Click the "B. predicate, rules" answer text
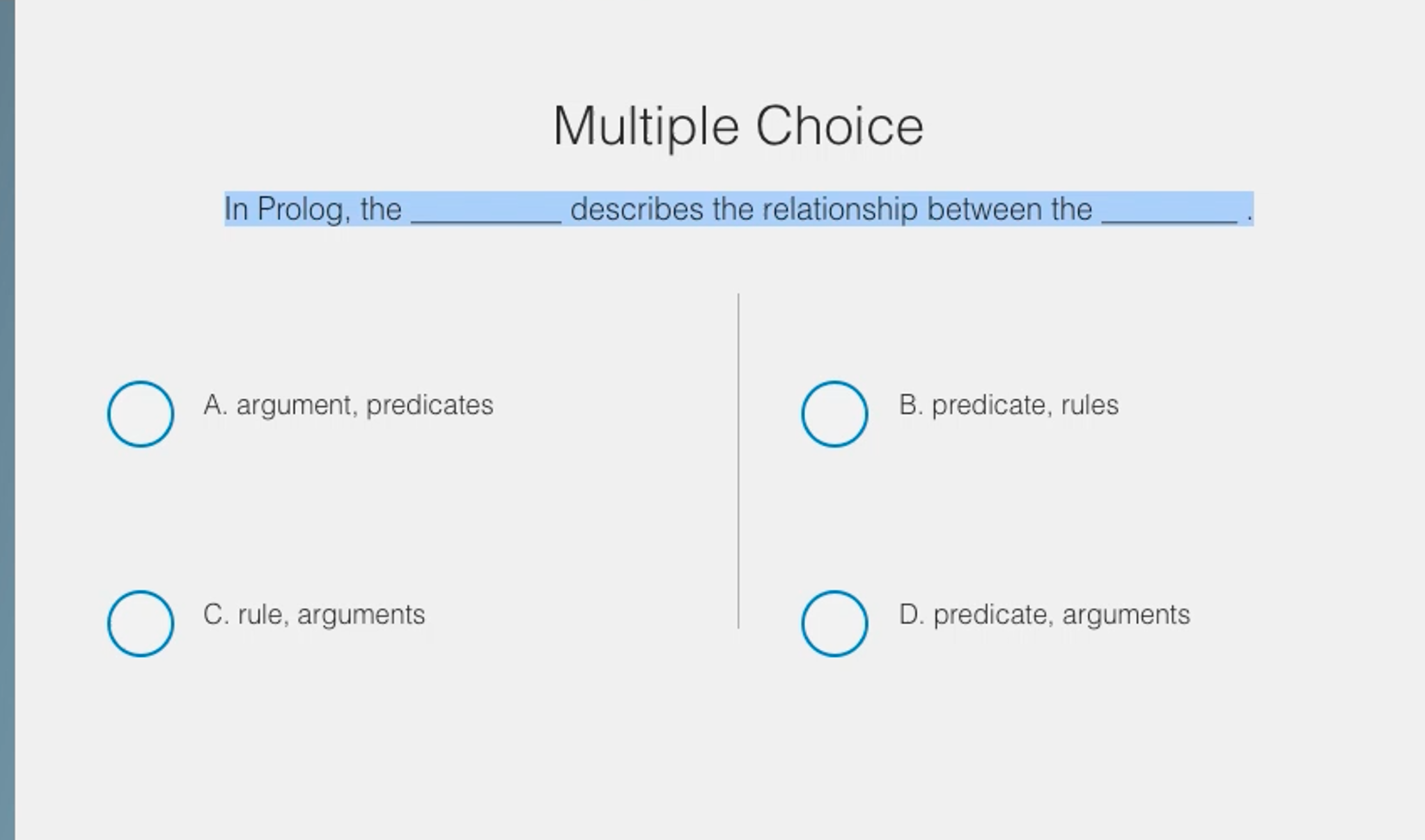The height and width of the screenshot is (840, 1425). (1009, 405)
